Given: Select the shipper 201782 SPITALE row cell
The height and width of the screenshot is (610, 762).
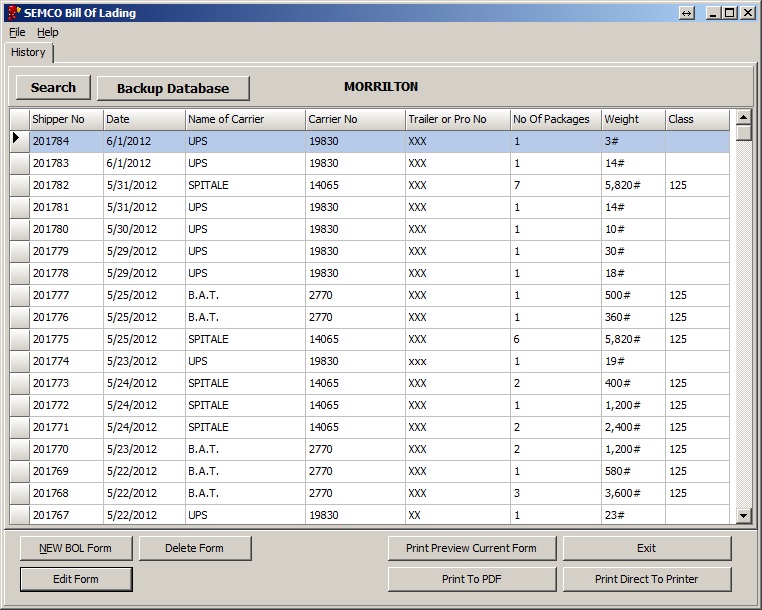Looking at the screenshot, I should [244, 185].
